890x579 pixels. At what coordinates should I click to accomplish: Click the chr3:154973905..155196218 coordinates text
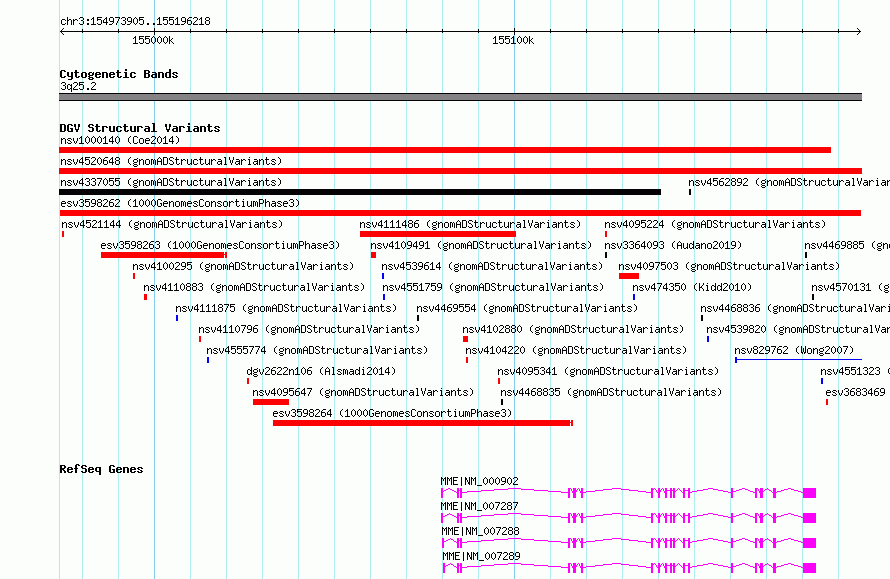click(x=135, y=21)
